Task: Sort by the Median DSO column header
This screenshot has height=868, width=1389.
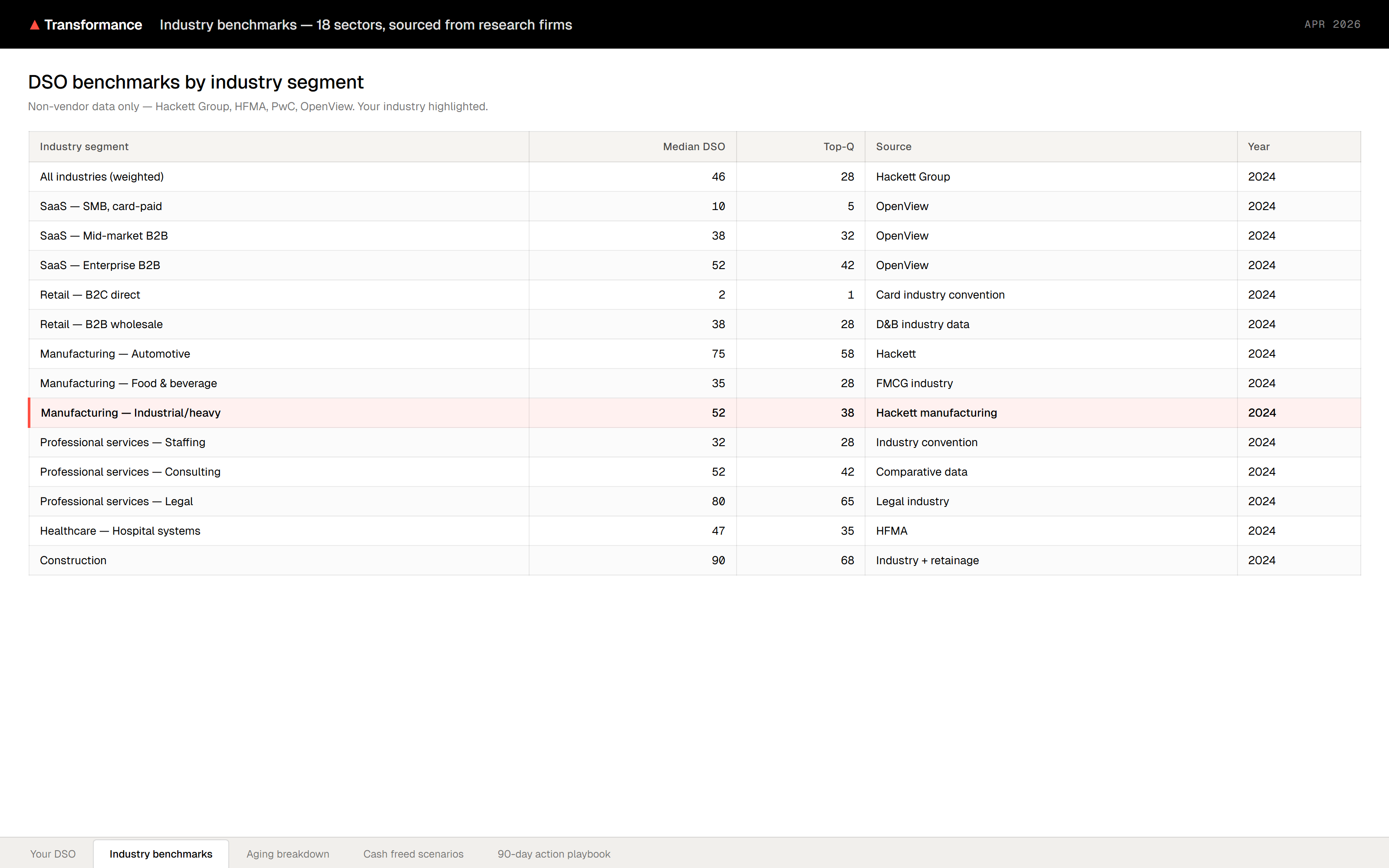Action: click(x=693, y=146)
